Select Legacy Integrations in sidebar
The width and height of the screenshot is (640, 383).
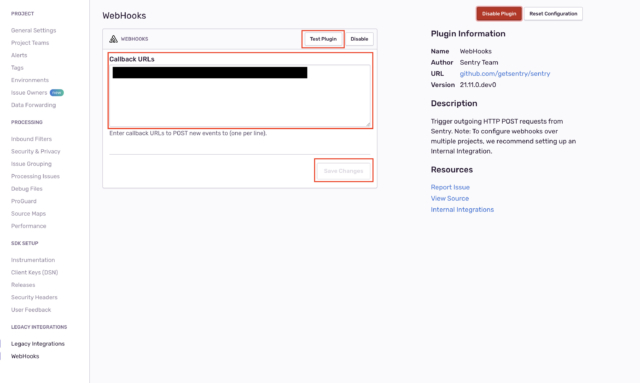[38, 344]
